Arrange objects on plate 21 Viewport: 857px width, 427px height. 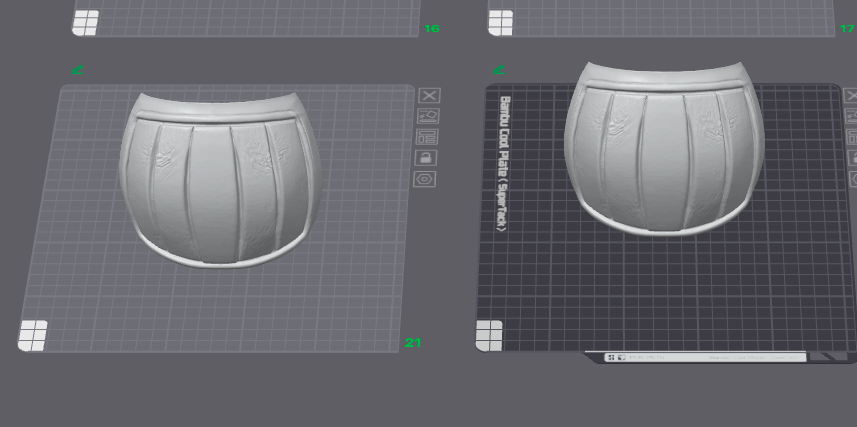pos(427,137)
